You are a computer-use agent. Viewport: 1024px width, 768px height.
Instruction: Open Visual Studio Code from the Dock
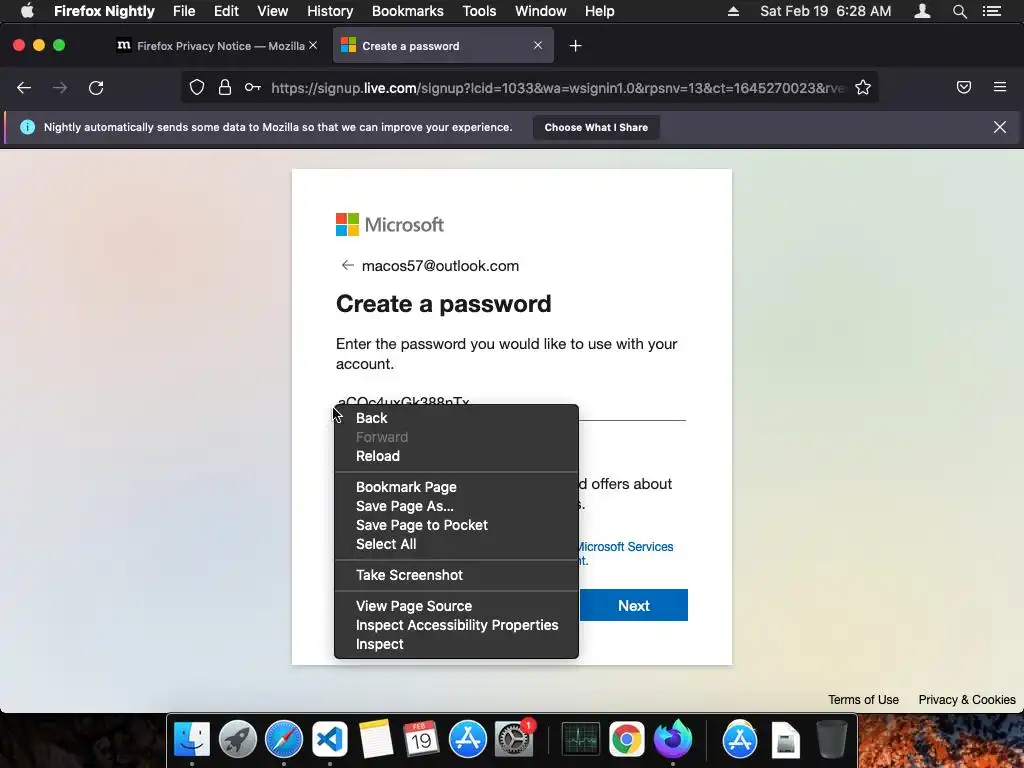pos(329,739)
